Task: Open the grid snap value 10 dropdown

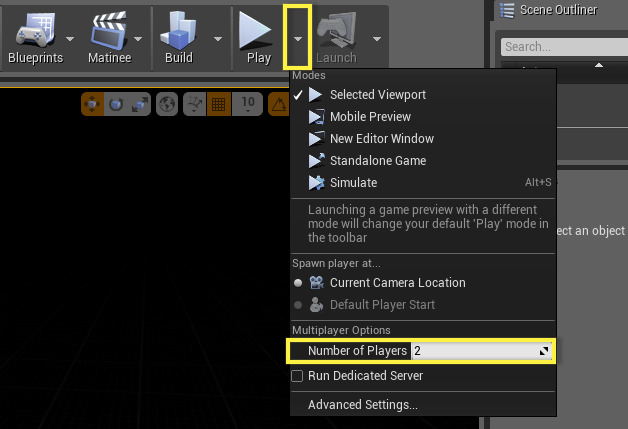Action: 248,104
